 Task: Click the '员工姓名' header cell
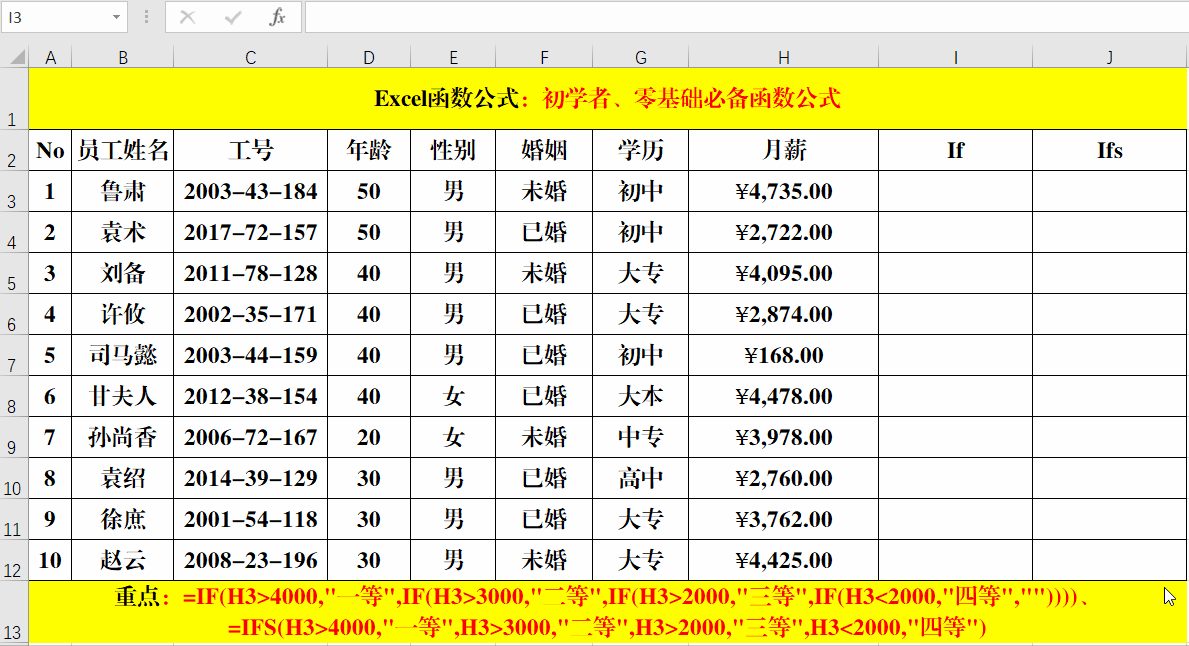click(x=123, y=150)
